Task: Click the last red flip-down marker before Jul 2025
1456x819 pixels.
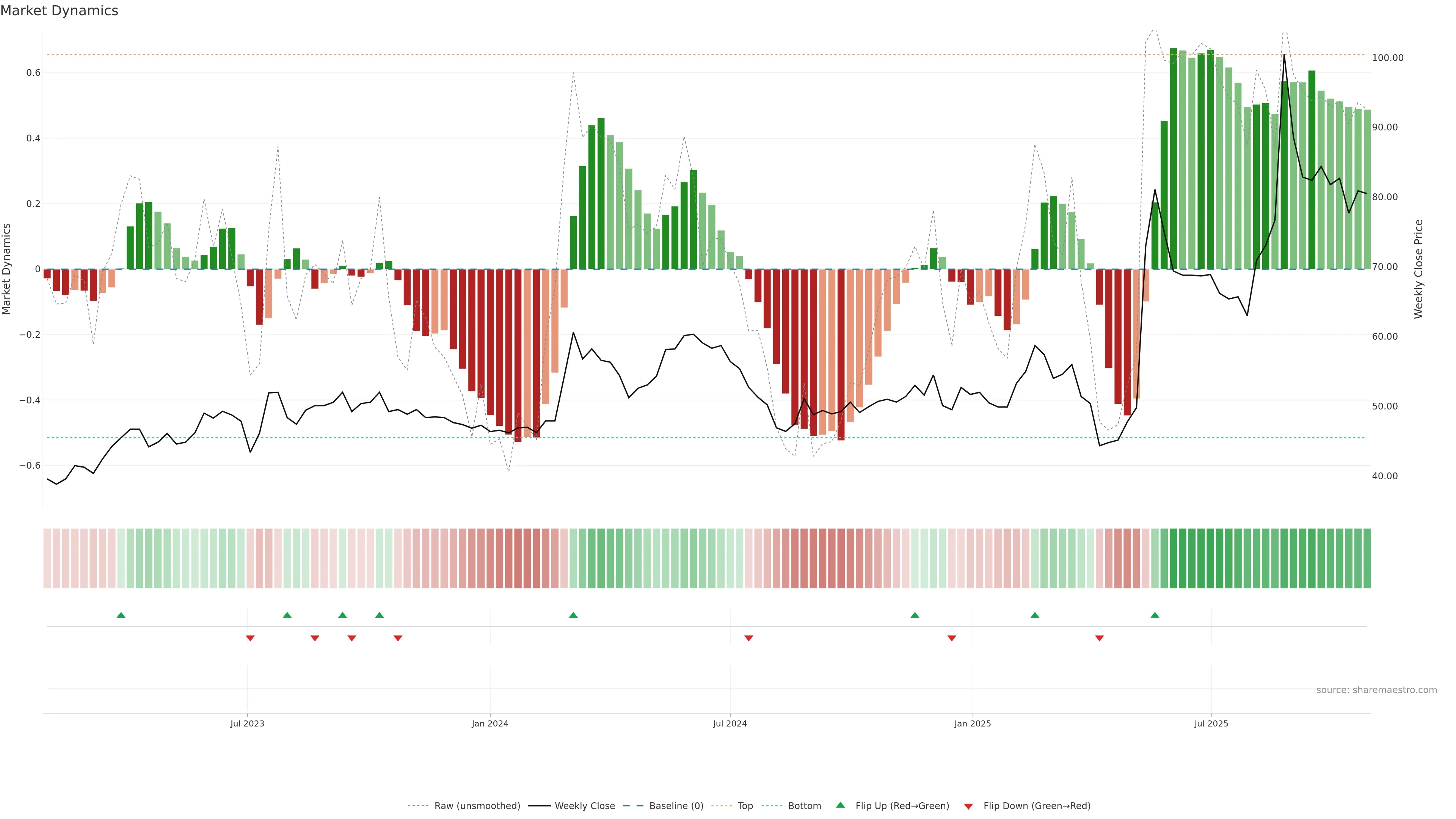Action: pos(1099,638)
